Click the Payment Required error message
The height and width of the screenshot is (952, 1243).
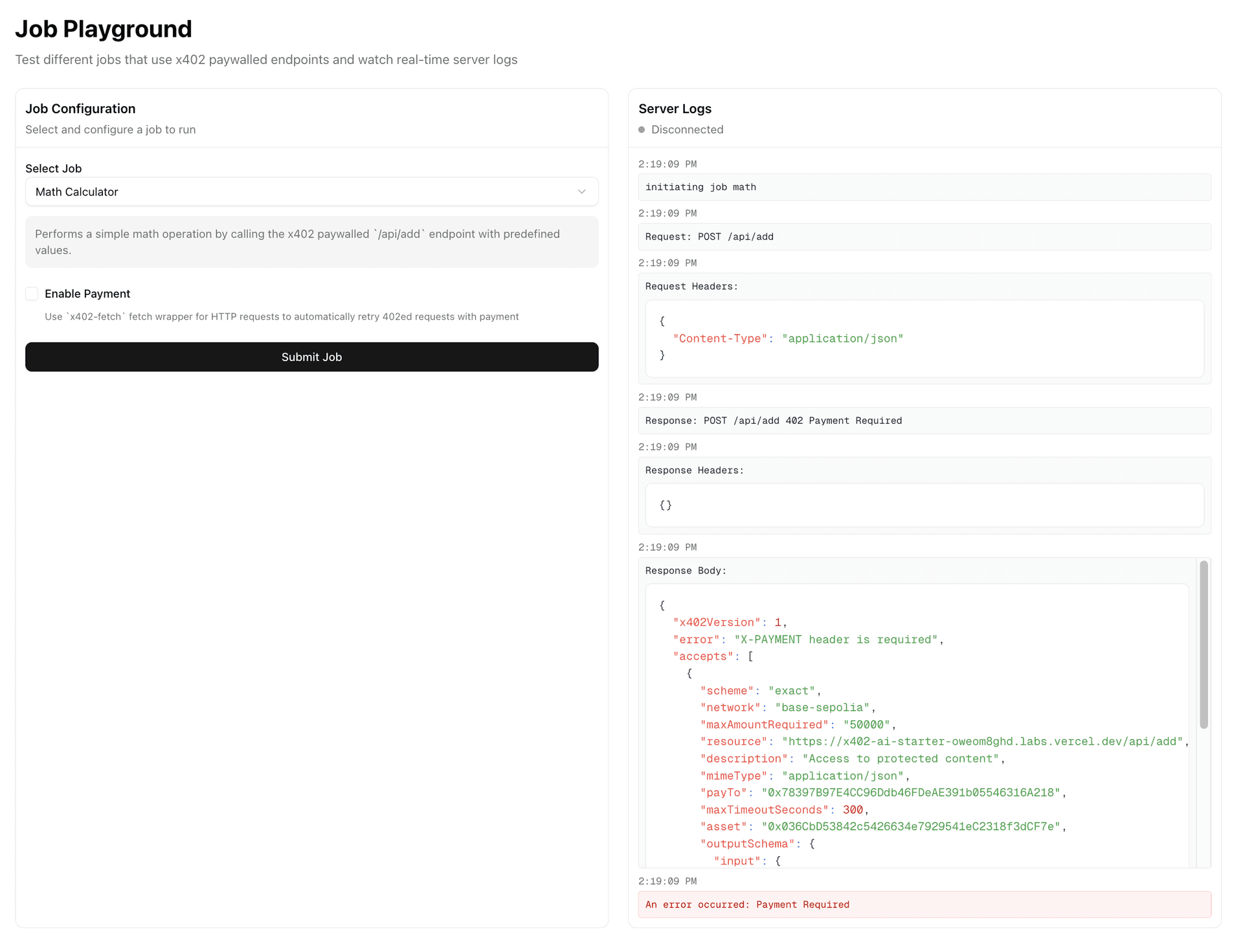746,905
